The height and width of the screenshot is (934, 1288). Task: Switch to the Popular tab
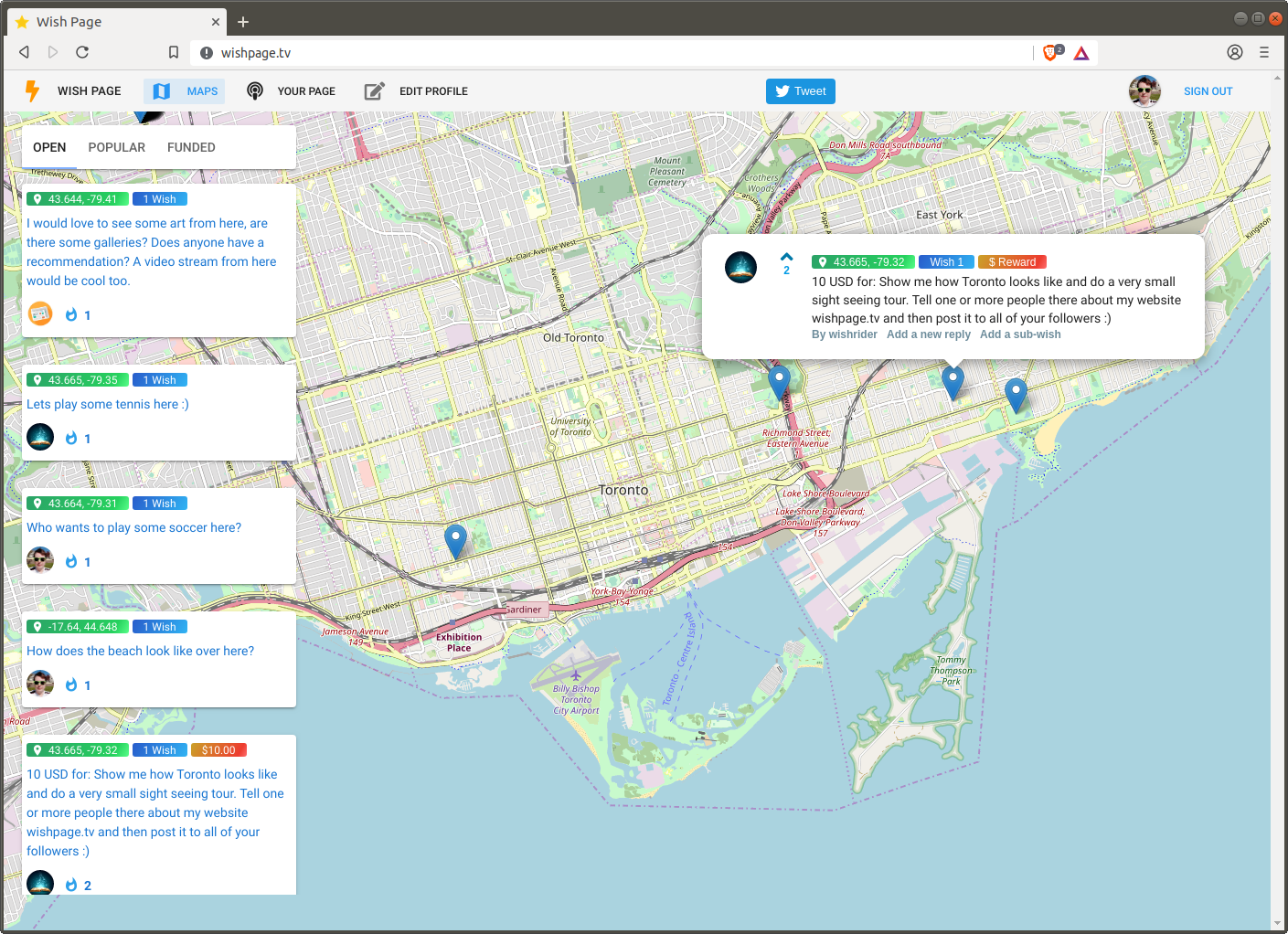(116, 147)
